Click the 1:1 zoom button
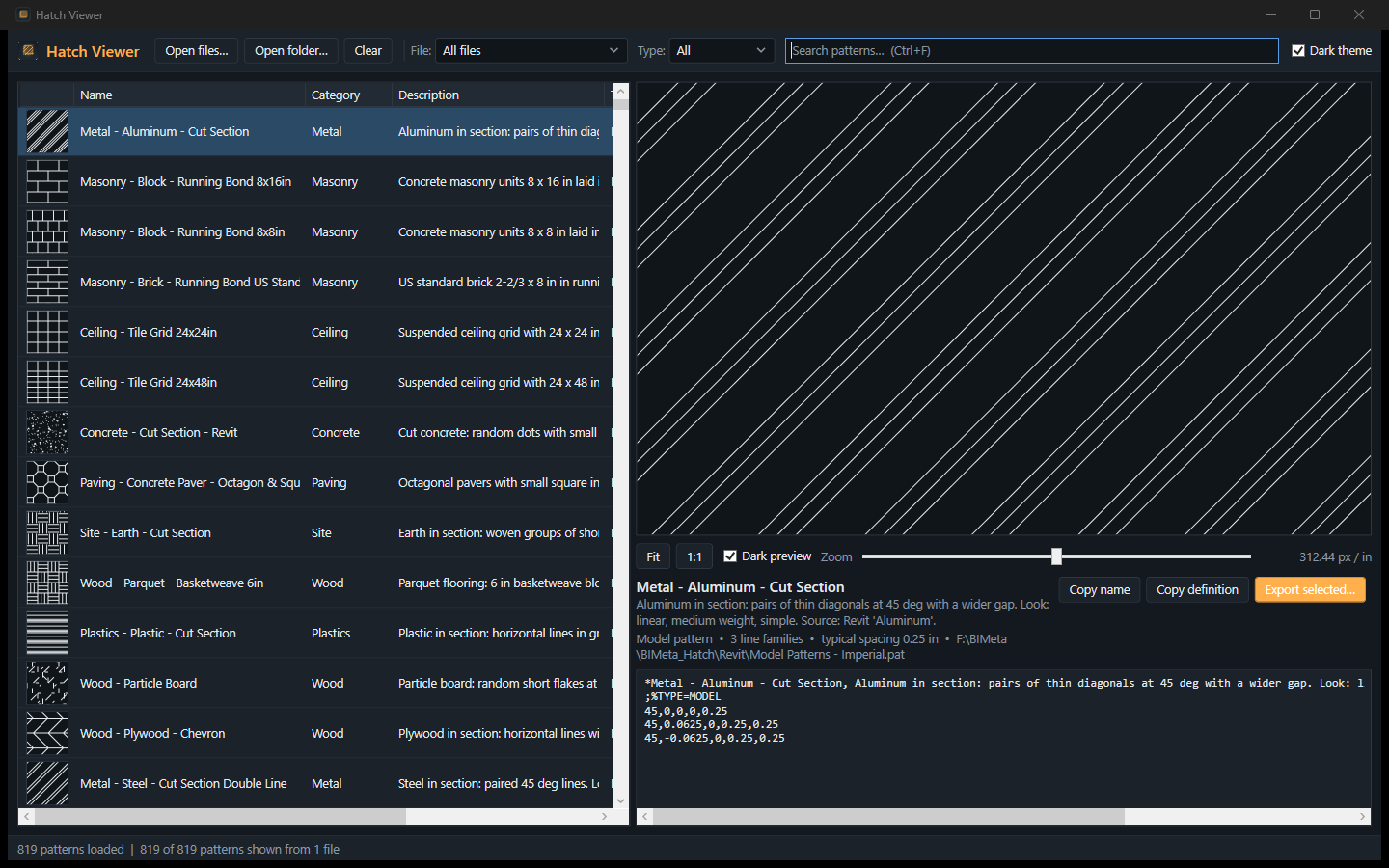This screenshot has height=868, width=1389. coord(694,556)
